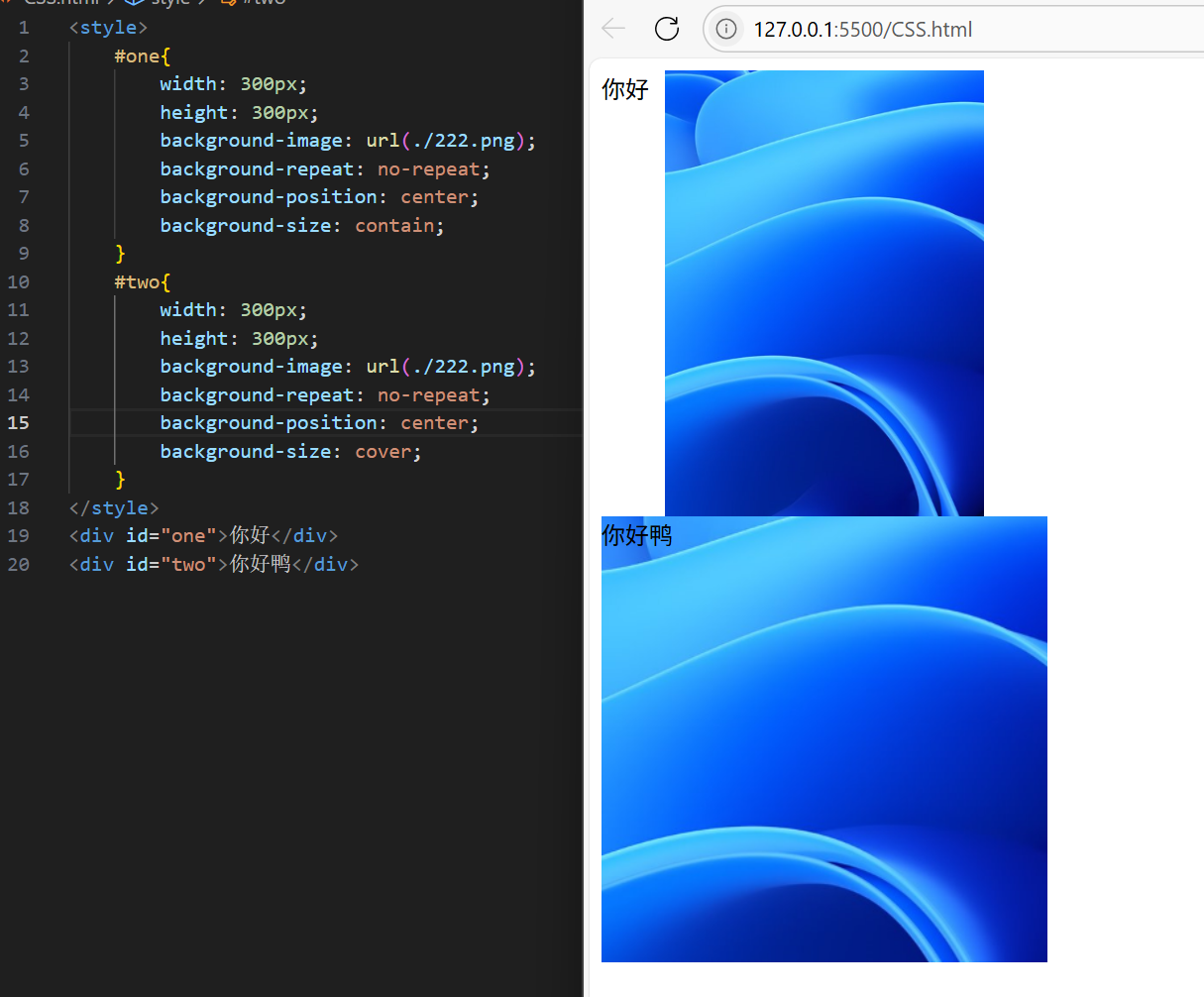Screen dimensions: 1204x997
Task: Click 'background-position' on line 7
Action: point(269,197)
